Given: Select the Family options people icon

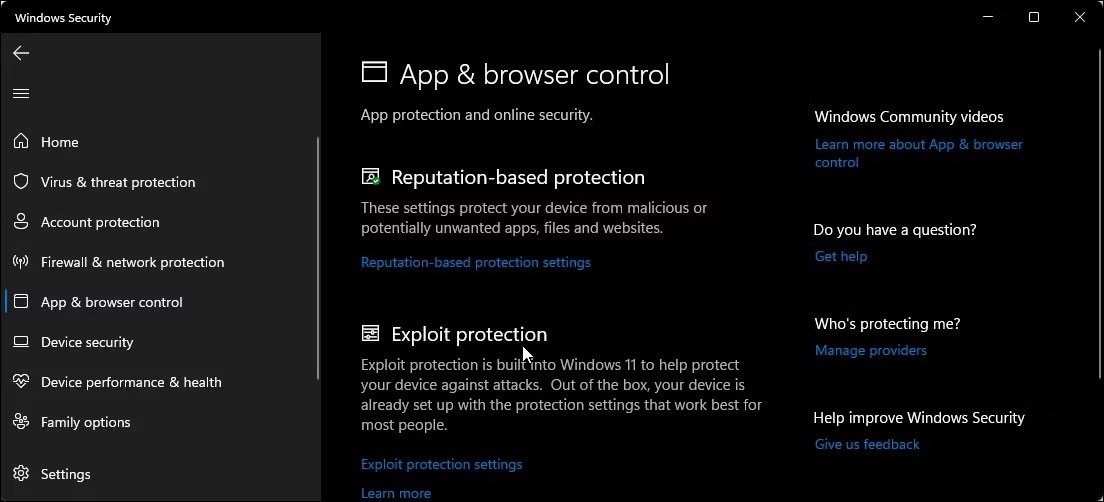Looking at the screenshot, I should (21, 422).
